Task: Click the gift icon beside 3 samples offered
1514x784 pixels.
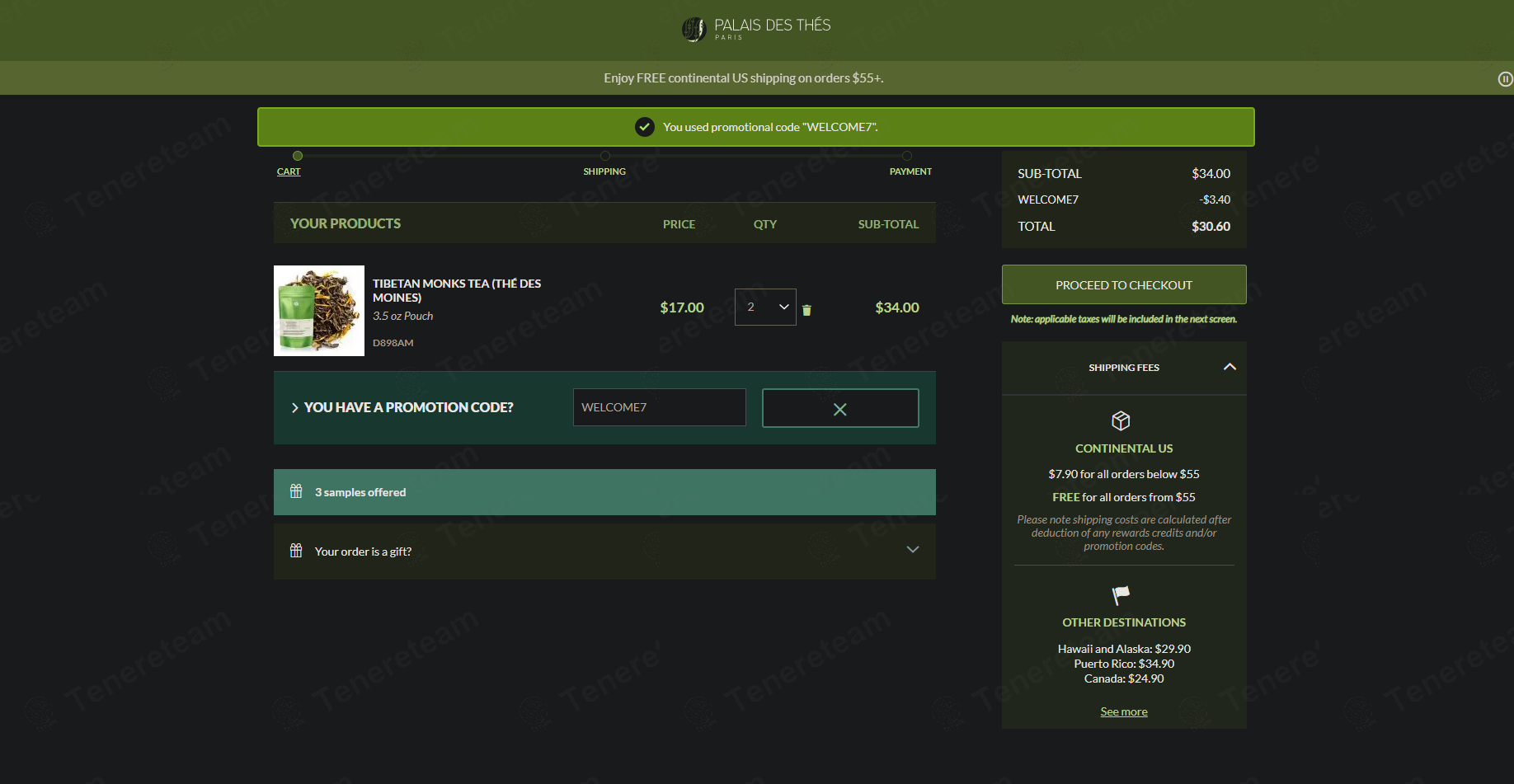Action: [x=296, y=491]
